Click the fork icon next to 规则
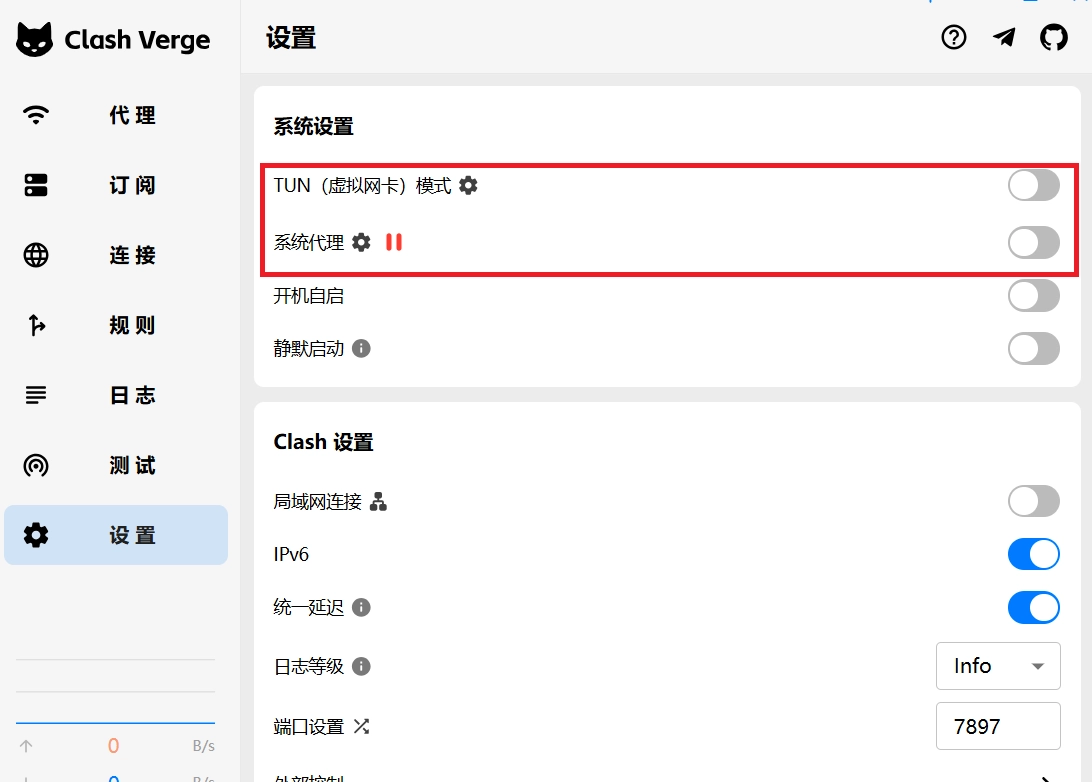 click(x=36, y=325)
